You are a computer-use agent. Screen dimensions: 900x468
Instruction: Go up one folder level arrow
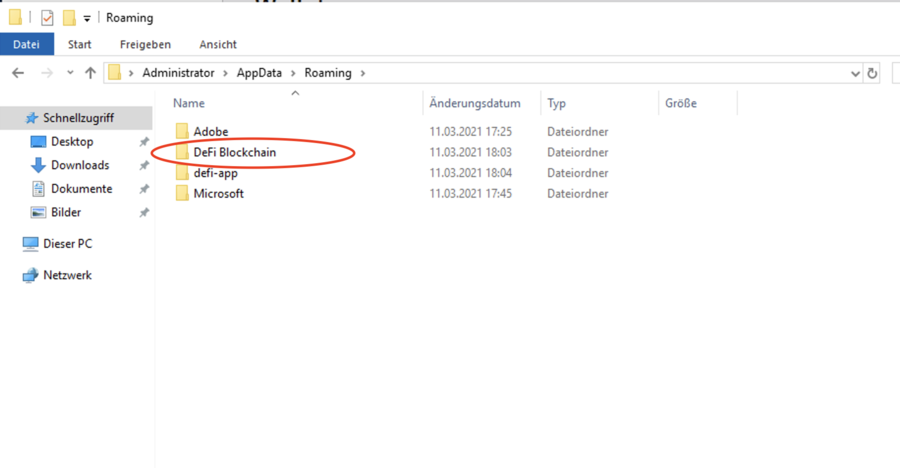click(x=91, y=73)
